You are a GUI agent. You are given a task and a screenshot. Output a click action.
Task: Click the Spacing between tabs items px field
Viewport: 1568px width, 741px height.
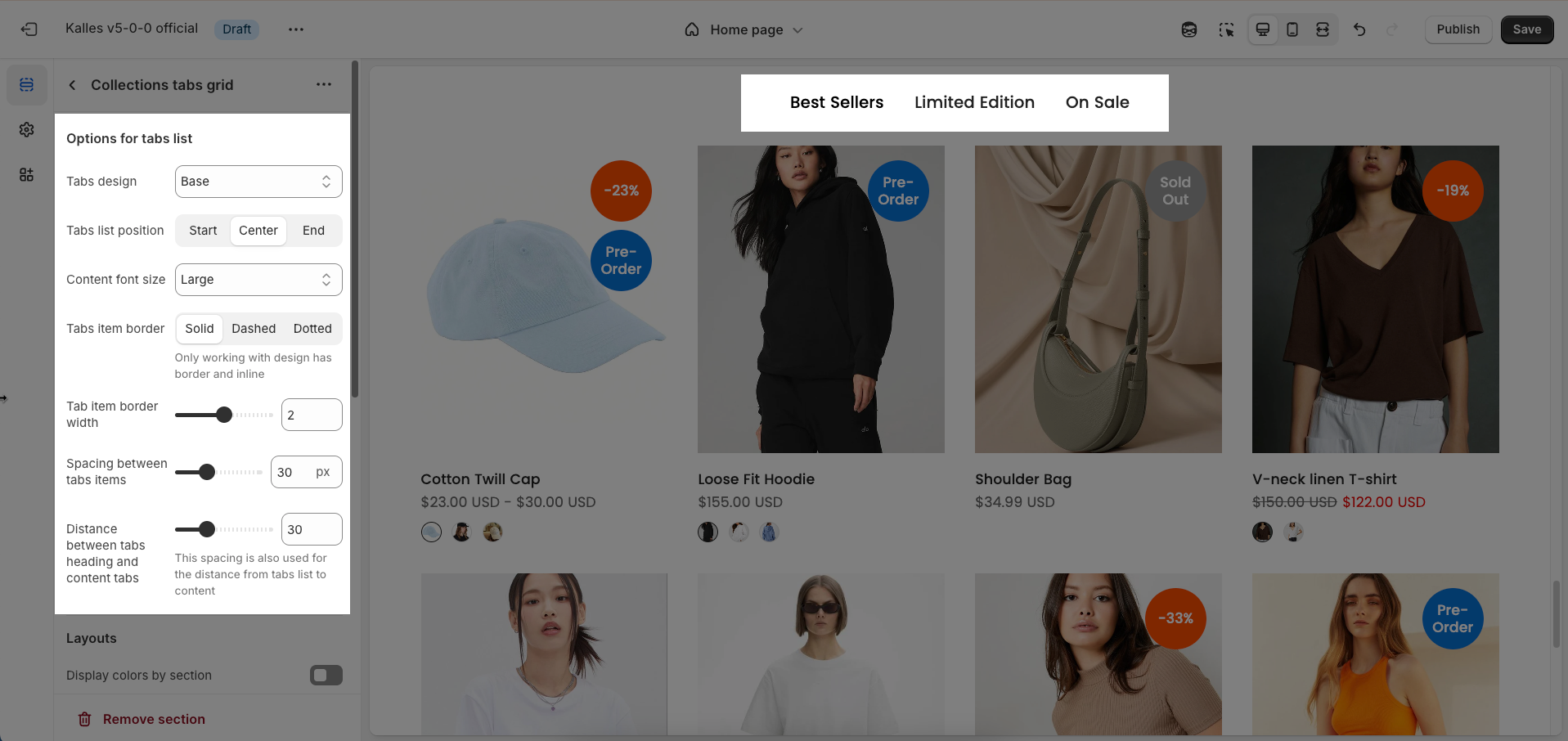coord(307,472)
